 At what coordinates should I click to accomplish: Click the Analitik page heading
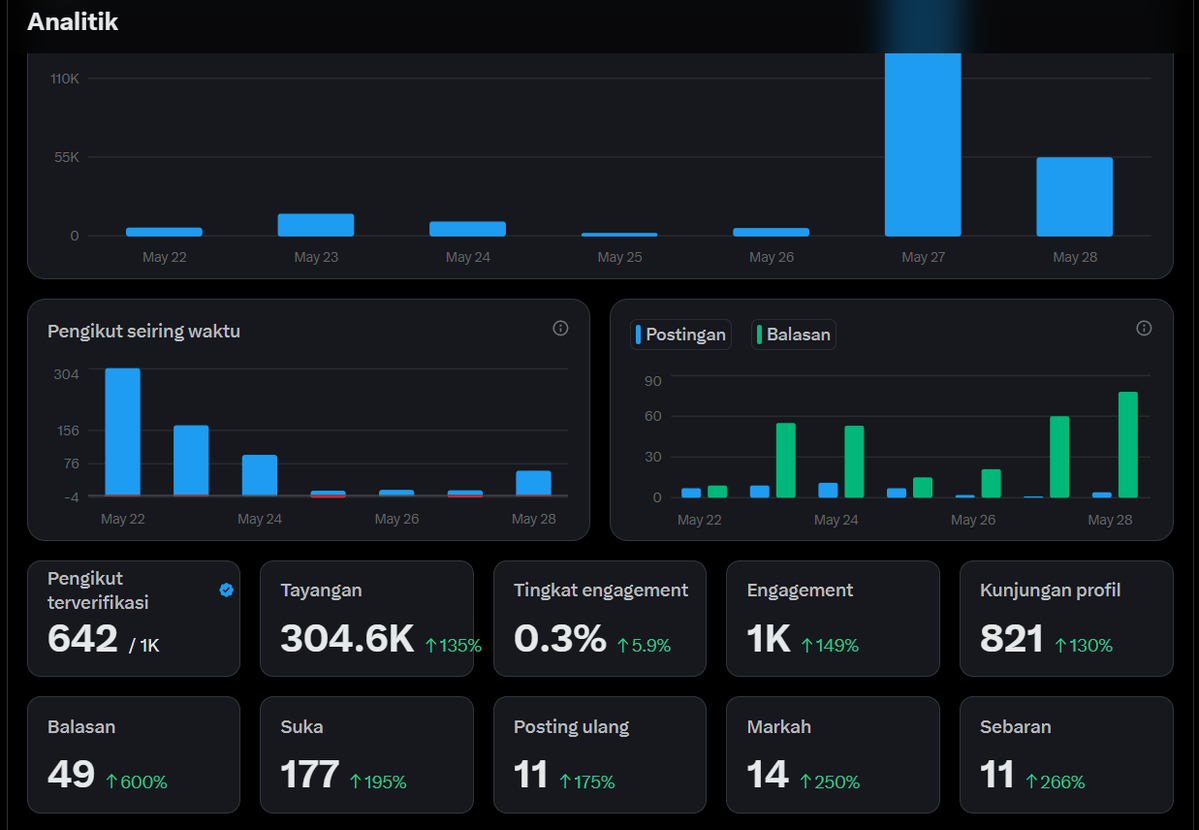(x=73, y=21)
